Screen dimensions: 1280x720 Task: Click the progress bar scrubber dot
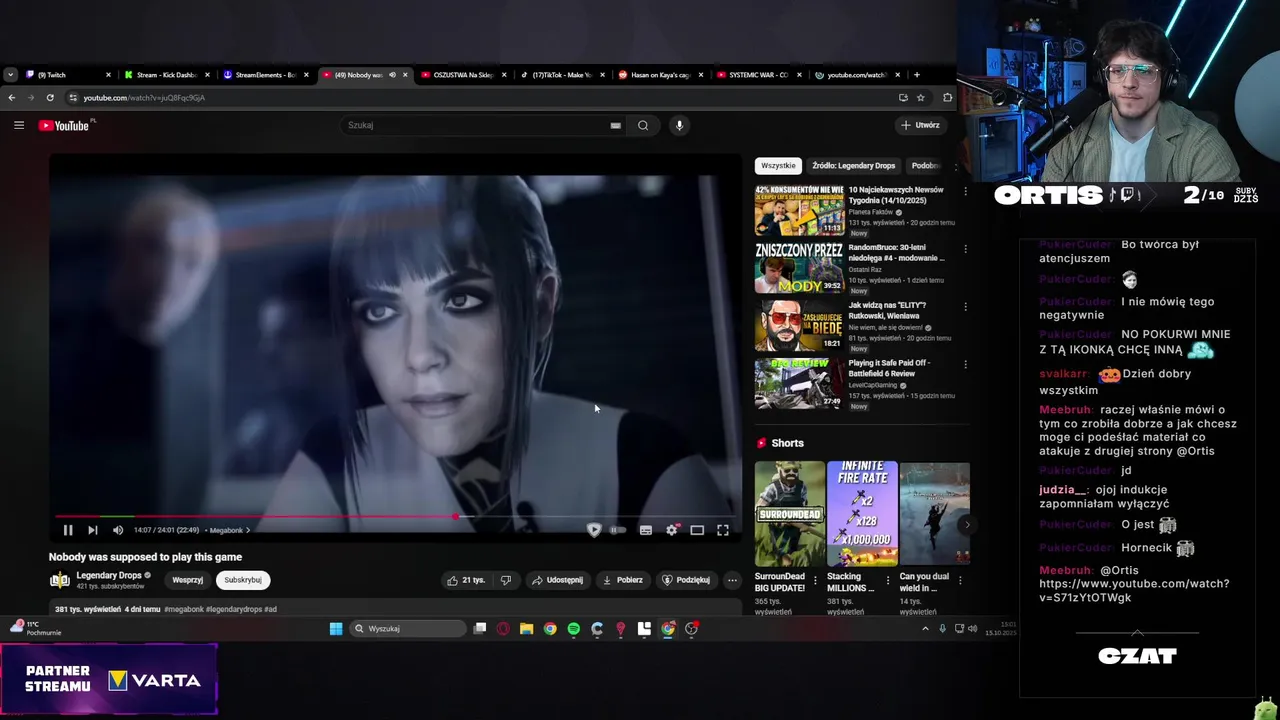pyautogui.click(x=455, y=517)
